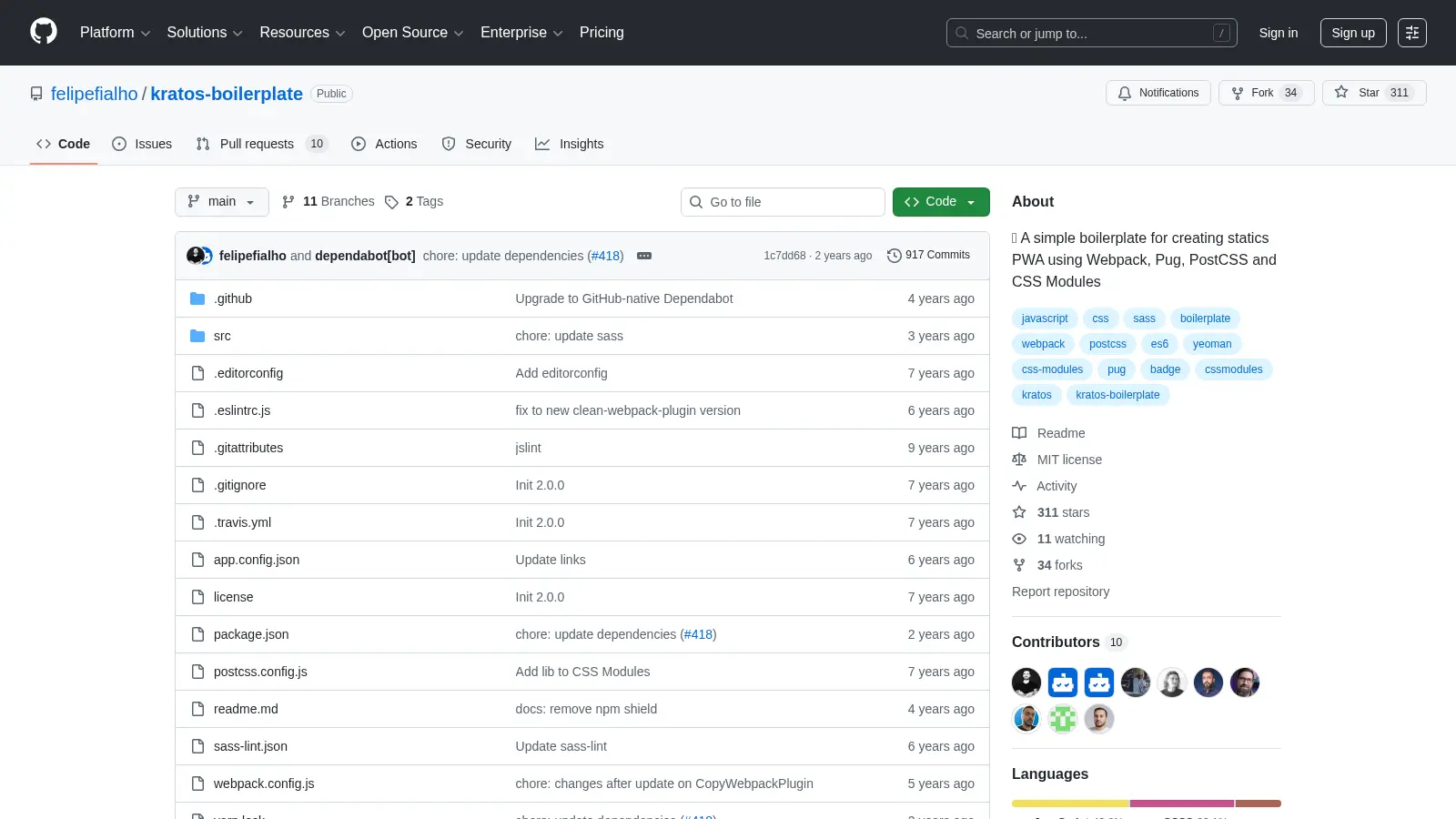
Task: Click the file icon beside license
Action: pos(197,597)
